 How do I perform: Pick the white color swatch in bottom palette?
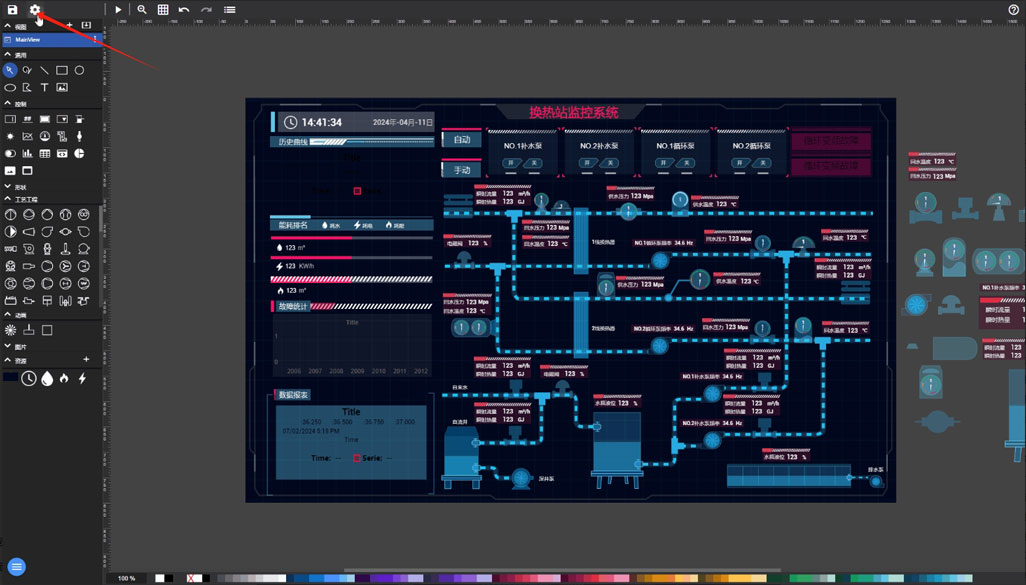160,578
